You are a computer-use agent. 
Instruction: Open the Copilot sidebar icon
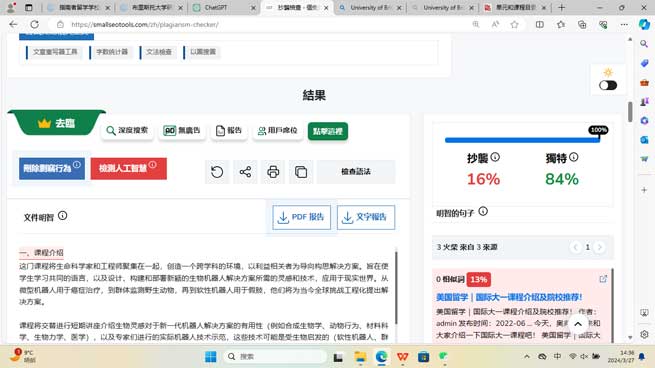(644, 24)
